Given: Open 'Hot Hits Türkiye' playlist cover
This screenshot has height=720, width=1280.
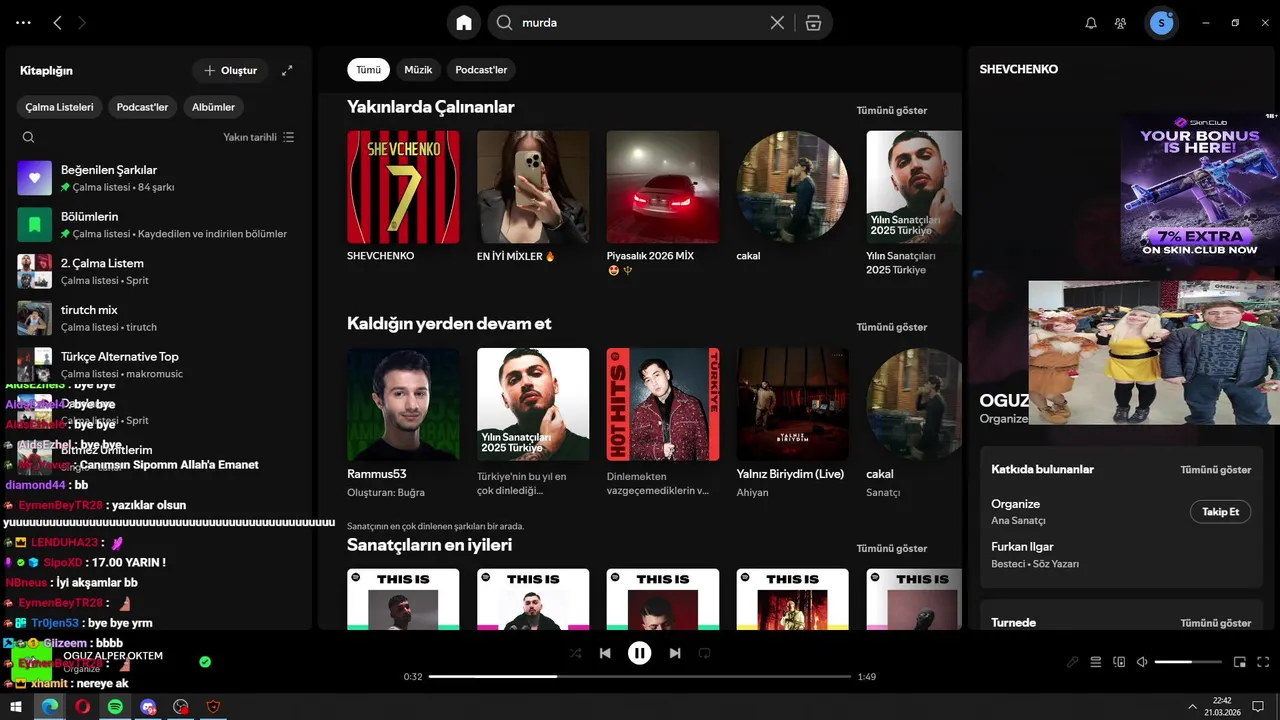Looking at the screenshot, I should (x=663, y=404).
